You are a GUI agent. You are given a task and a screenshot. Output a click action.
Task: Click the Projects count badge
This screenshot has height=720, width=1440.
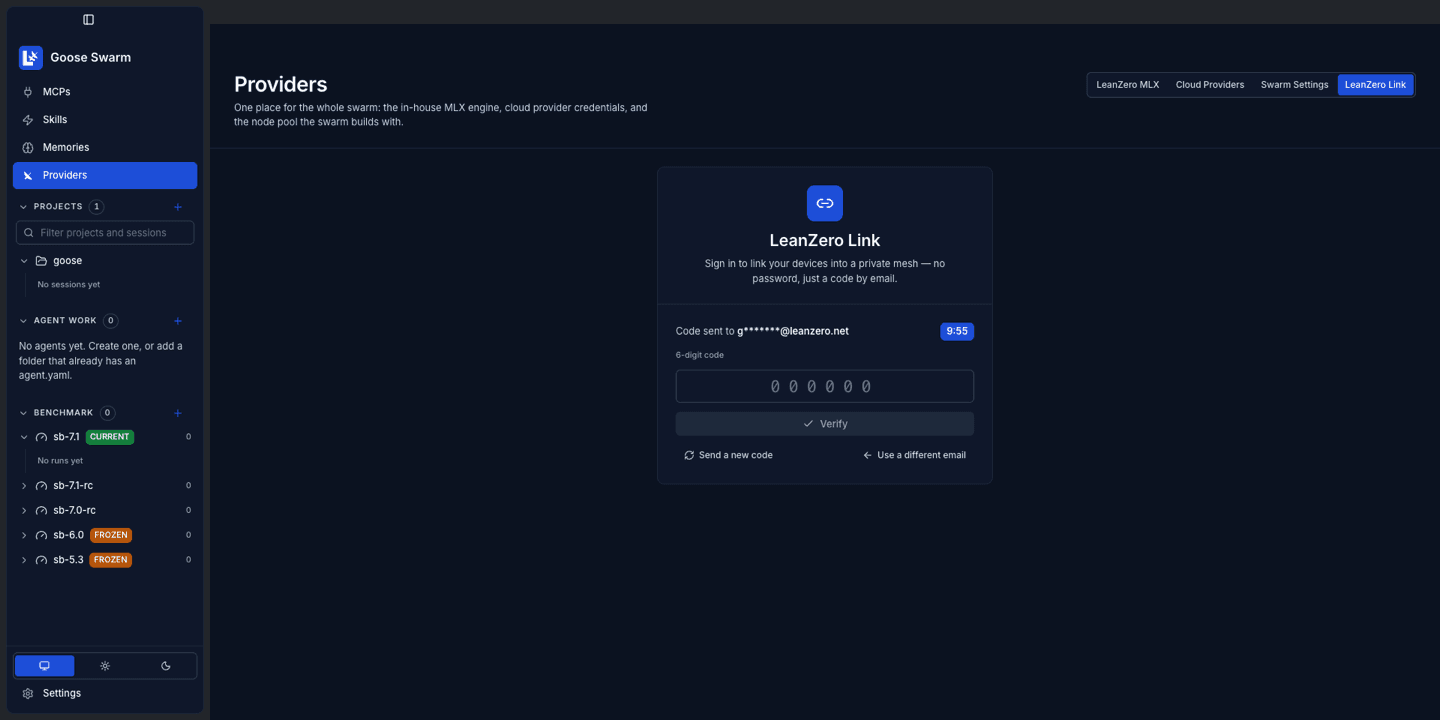tap(96, 207)
